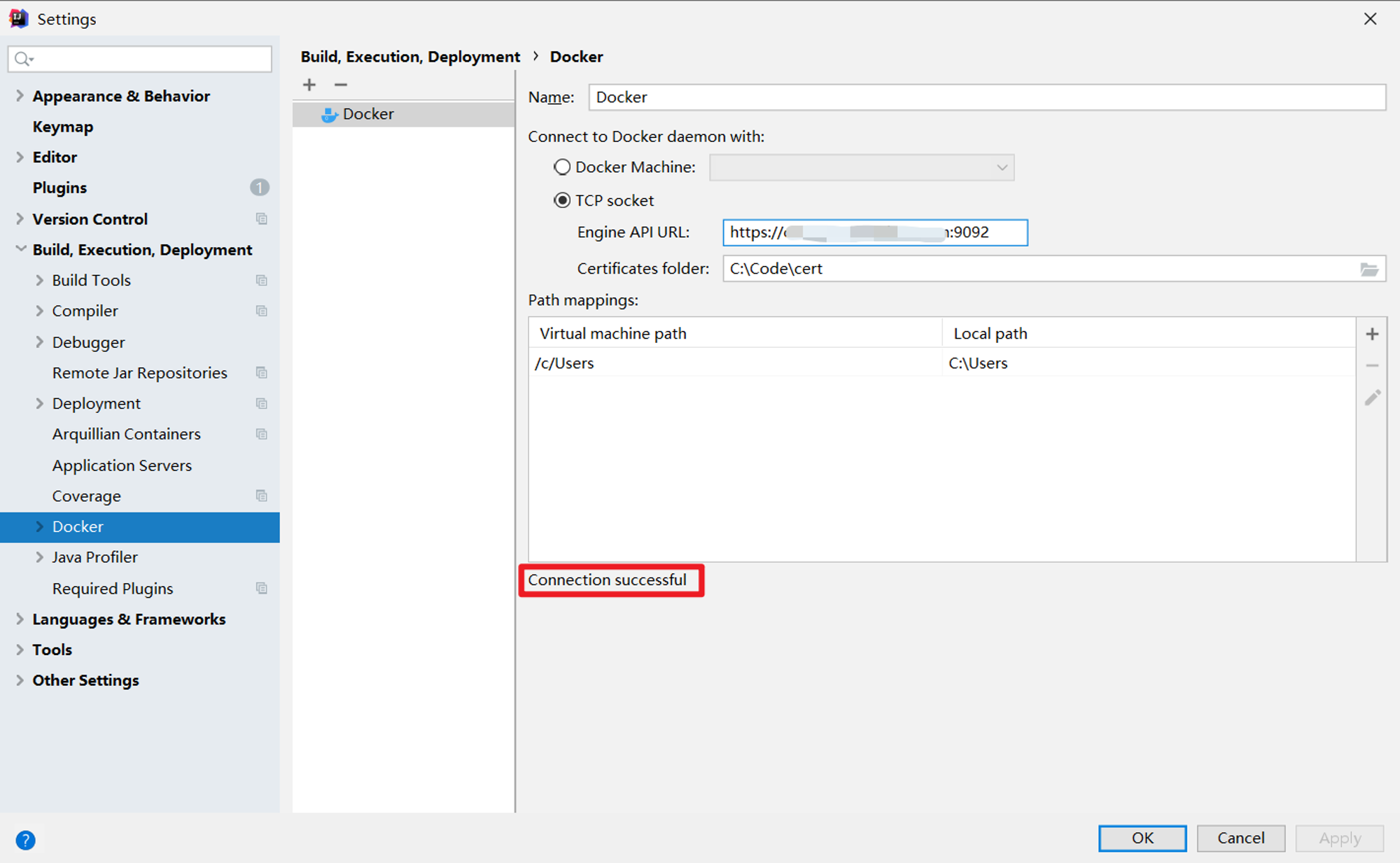This screenshot has height=863, width=1400.
Task: Open the Docker Machine dropdown
Action: [x=862, y=168]
